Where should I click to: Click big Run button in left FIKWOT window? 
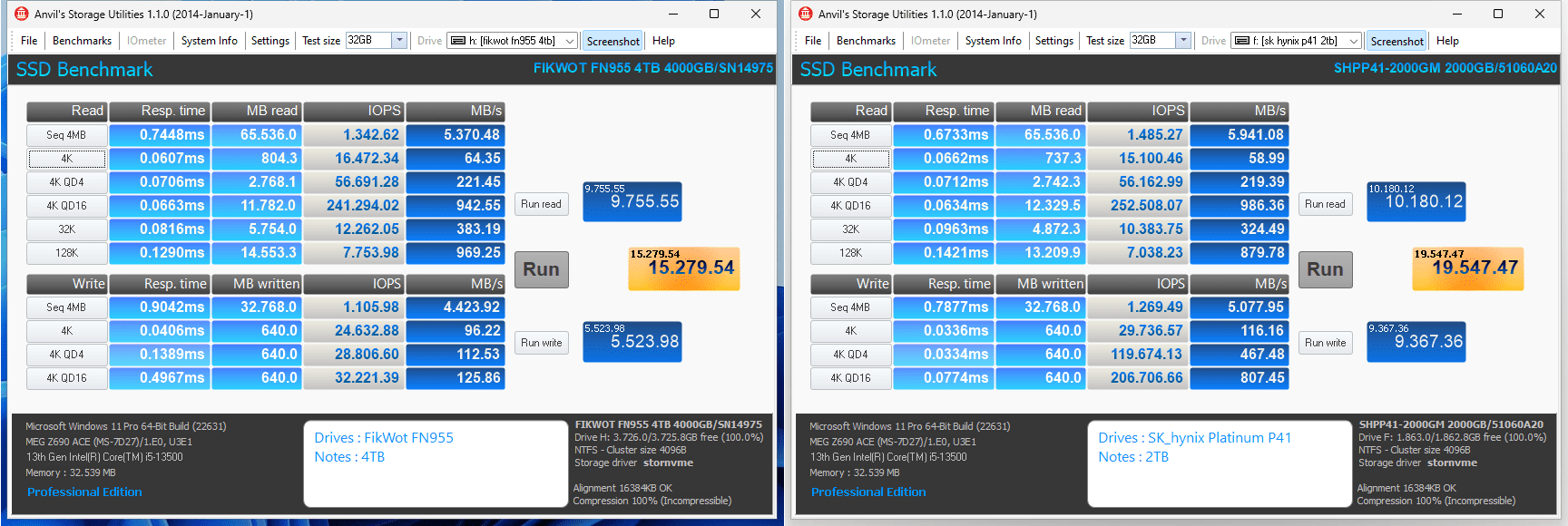click(x=542, y=269)
